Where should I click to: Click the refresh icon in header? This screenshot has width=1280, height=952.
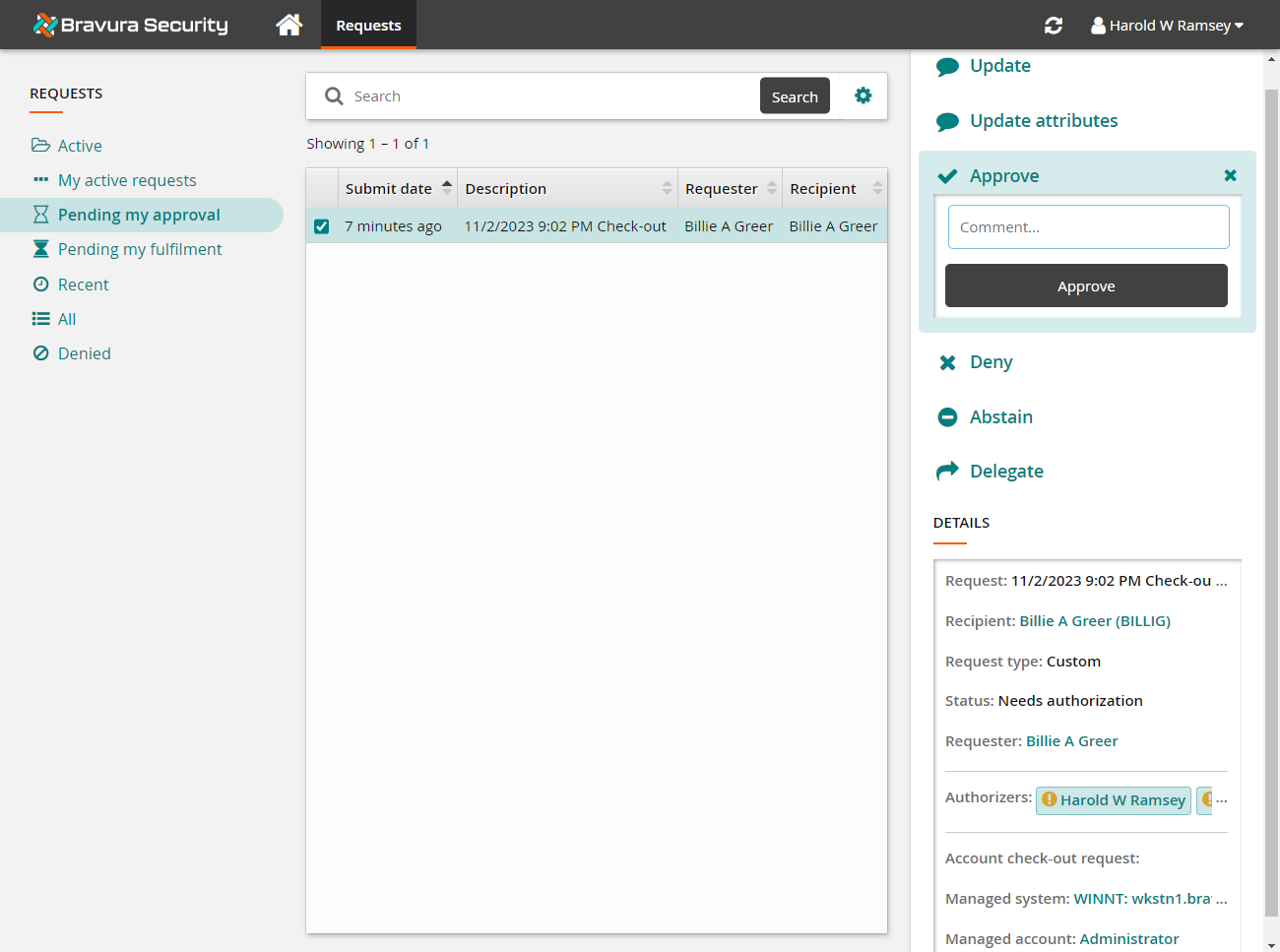click(1053, 26)
